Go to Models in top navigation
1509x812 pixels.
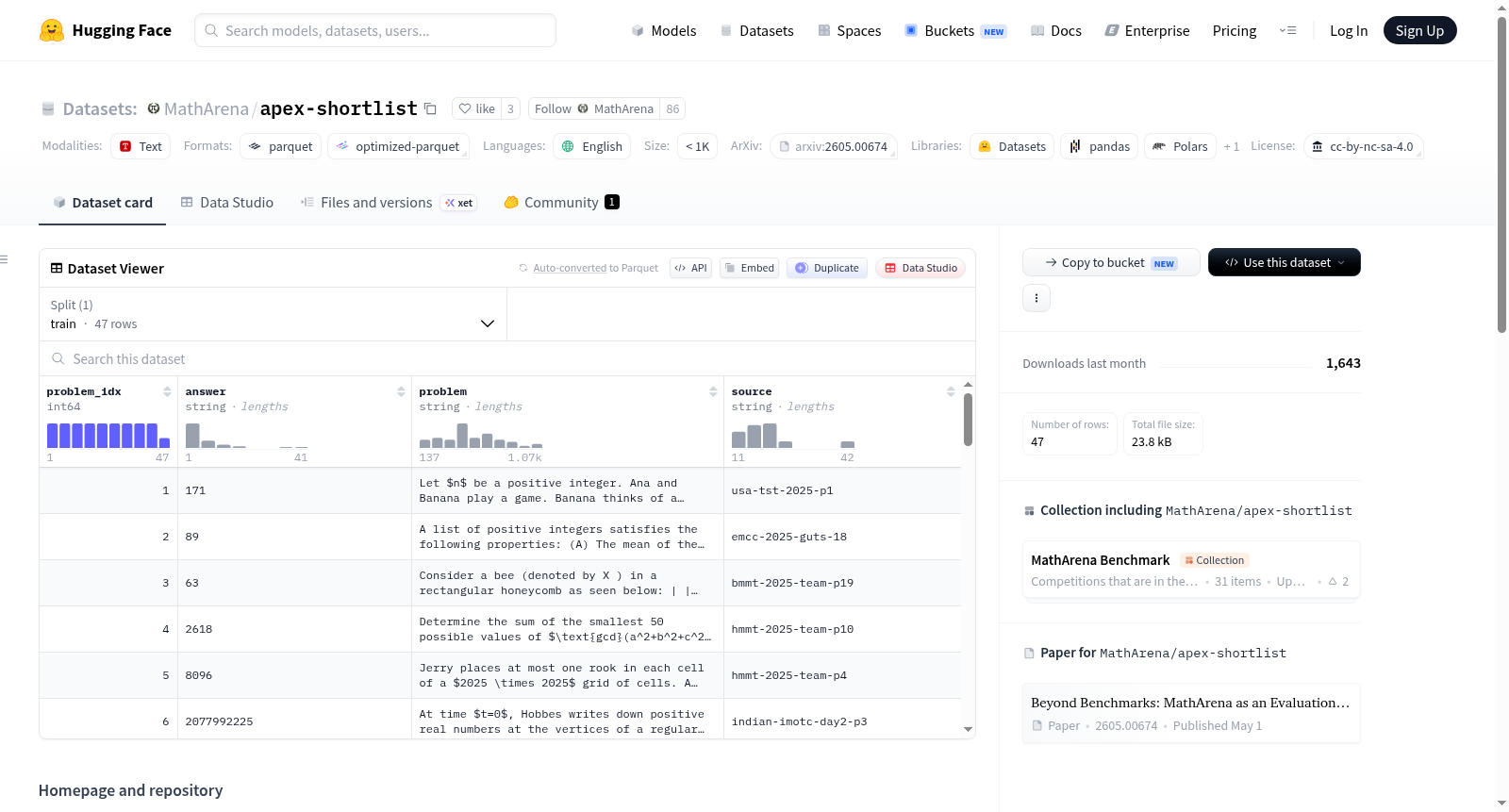(x=664, y=30)
